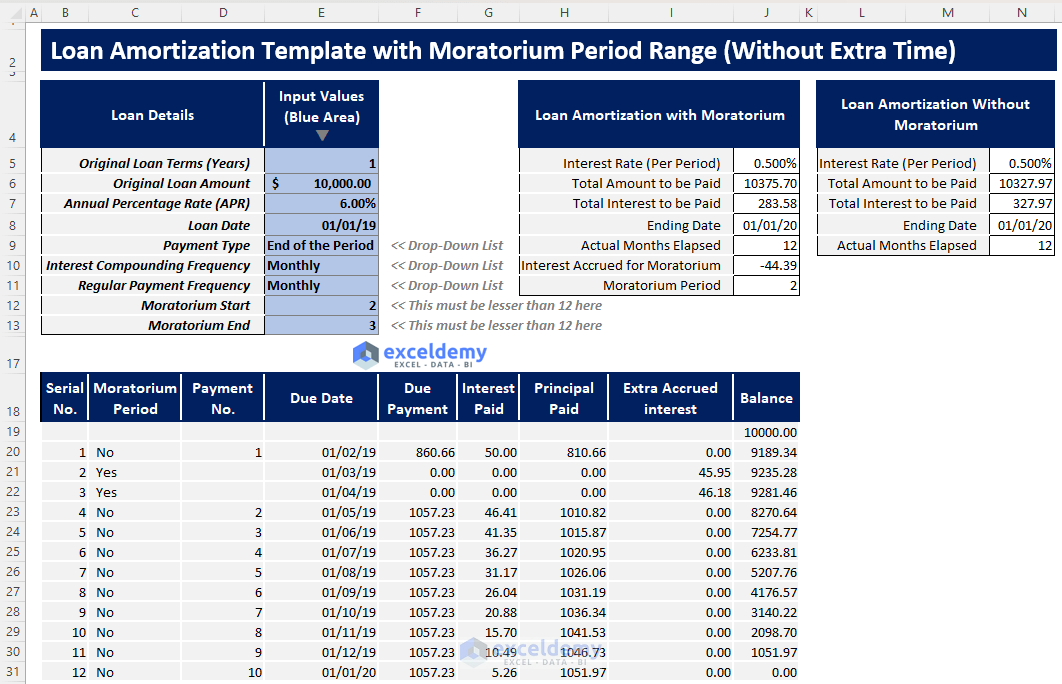Select the due date cell 01/03/19
1062x684 pixels.
(x=321, y=472)
